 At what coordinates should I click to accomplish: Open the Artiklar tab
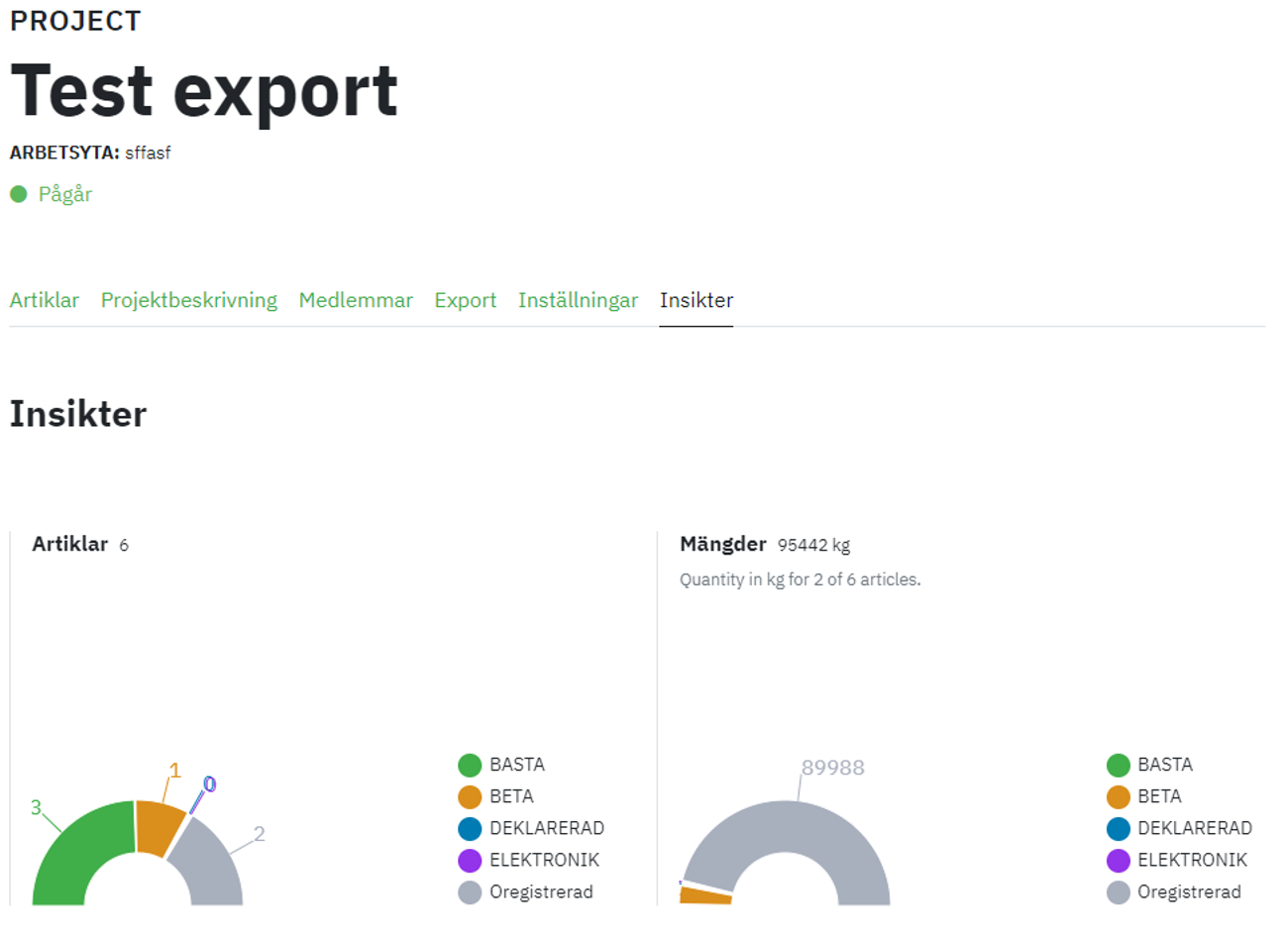click(x=44, y=300)
